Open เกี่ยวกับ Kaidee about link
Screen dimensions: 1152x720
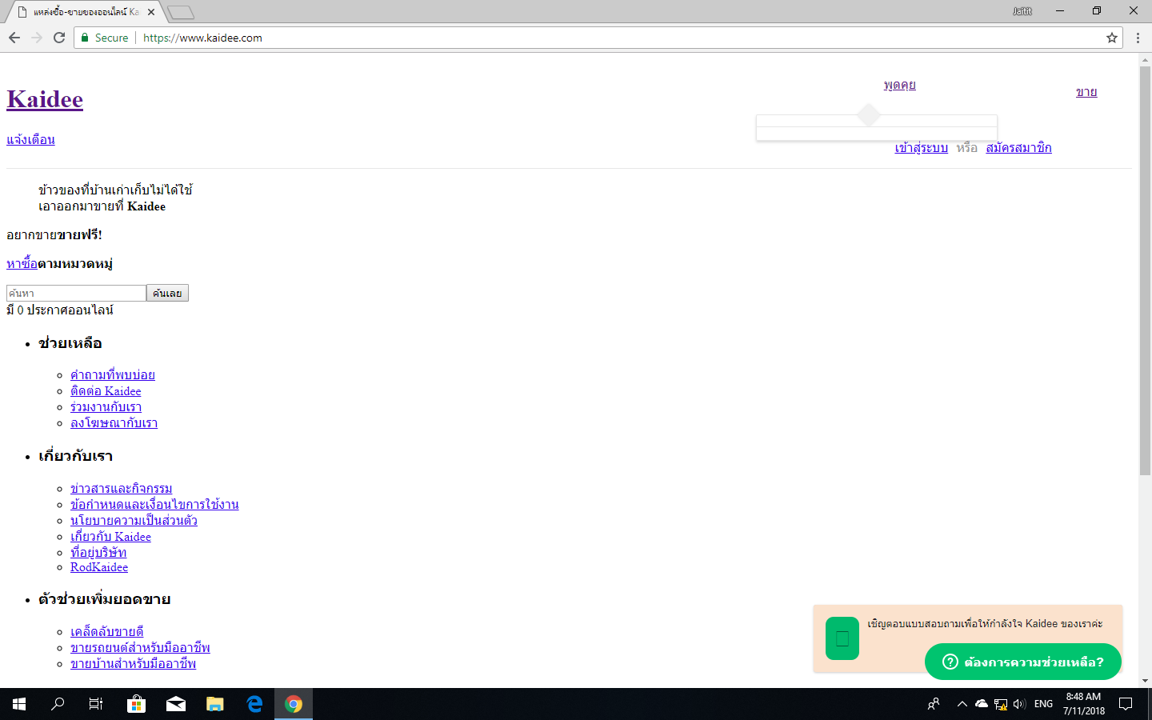[x=111, y=537]
